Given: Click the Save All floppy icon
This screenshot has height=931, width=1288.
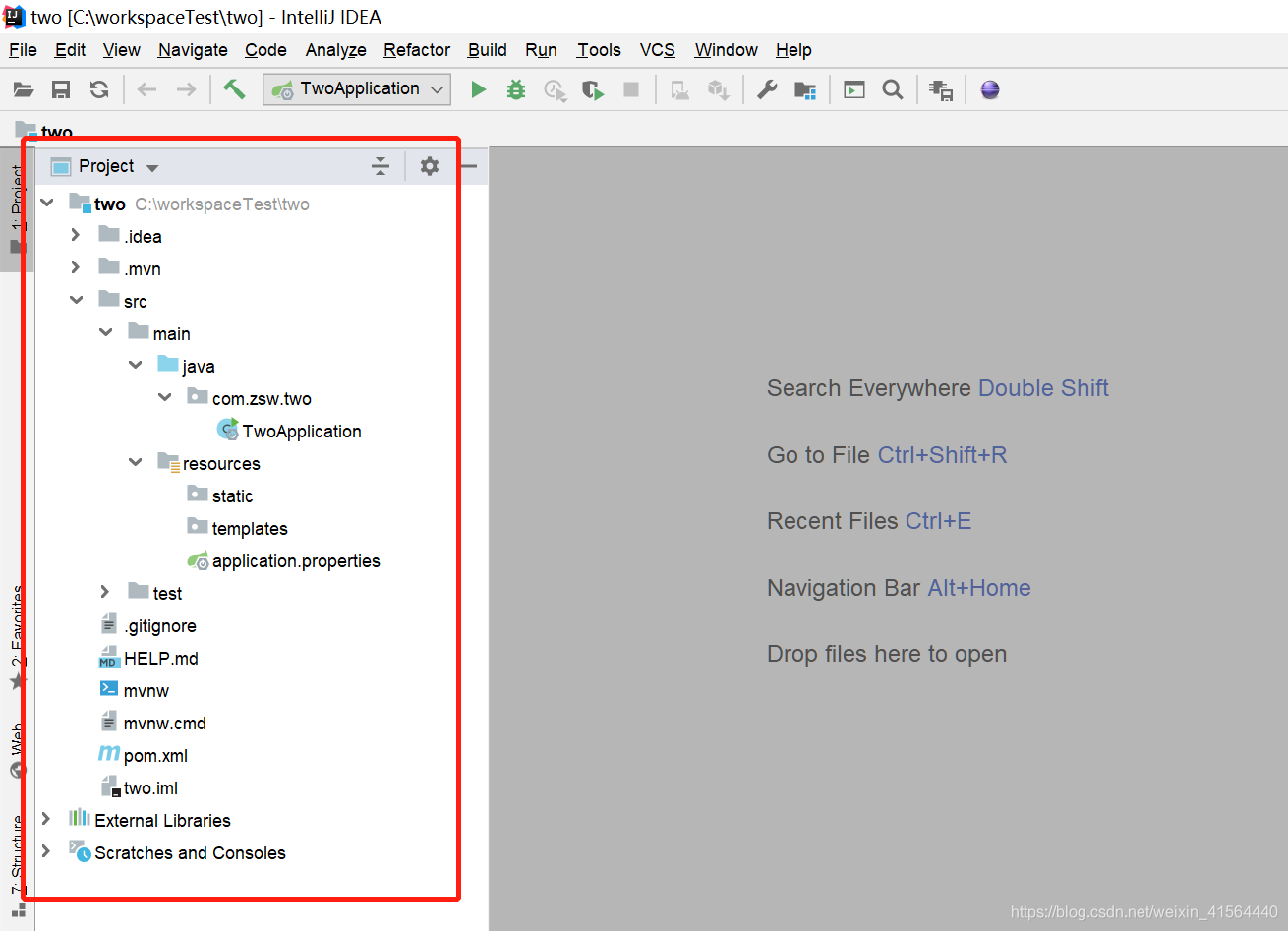Looking at the screenshot, I should tap(61, 89).
